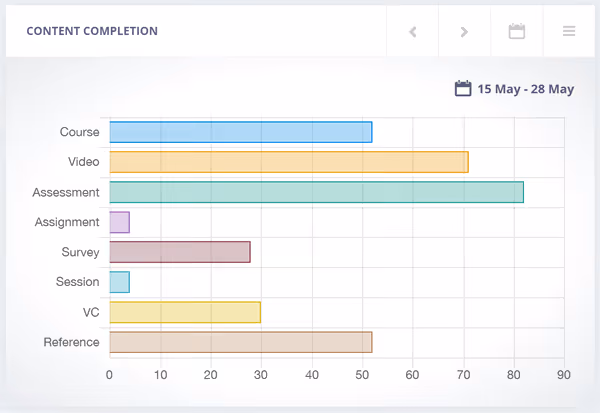
Task: Click the Session axis label
Action: pos(78,282)
